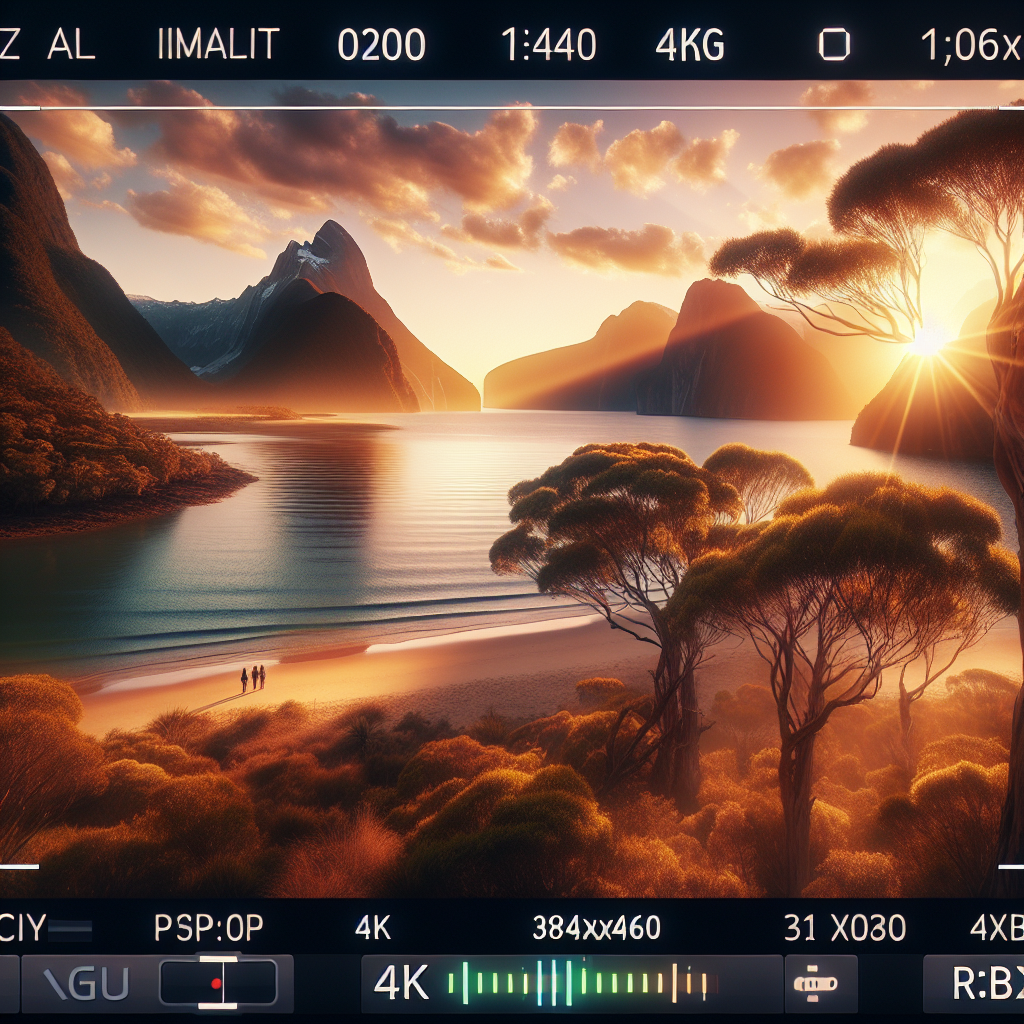This screenshot has width=1024, height=1024.
Task: Click the PSP:0P indicator
Action: [208, 929]
